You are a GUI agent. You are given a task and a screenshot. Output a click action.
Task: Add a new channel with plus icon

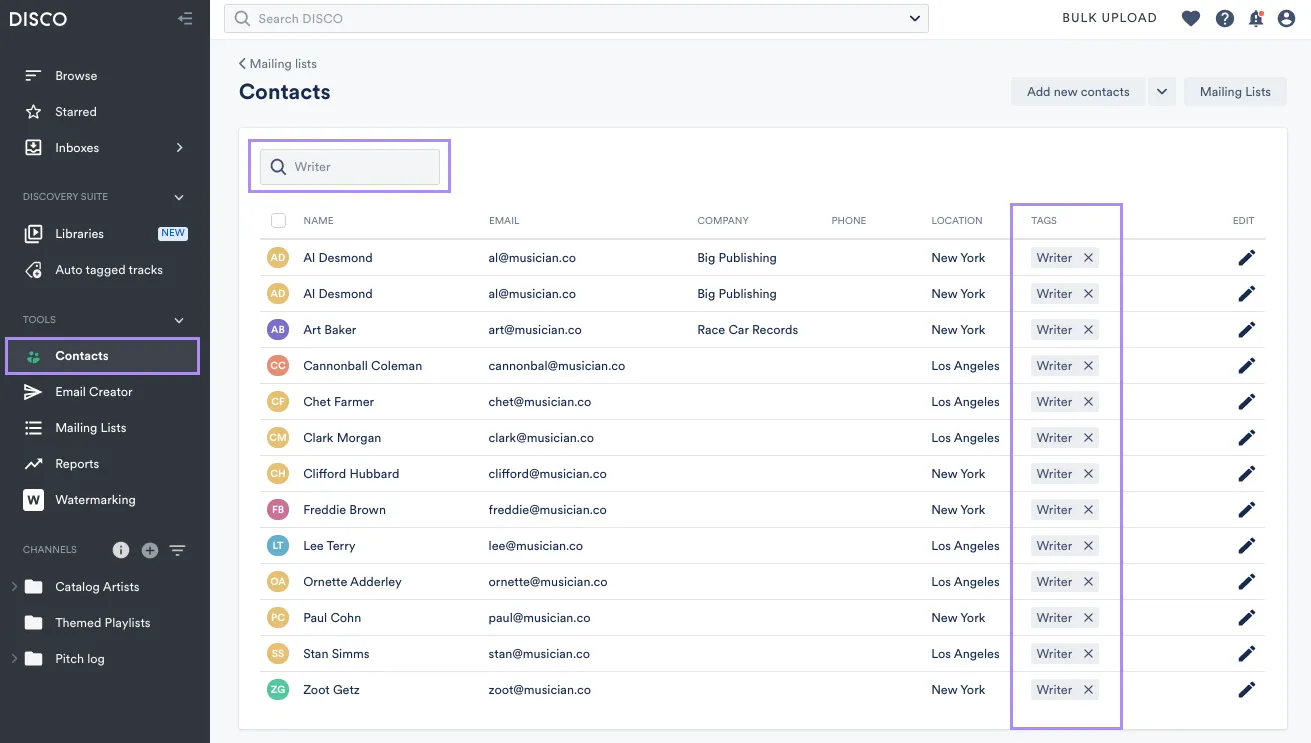click(x=150, y=550)
